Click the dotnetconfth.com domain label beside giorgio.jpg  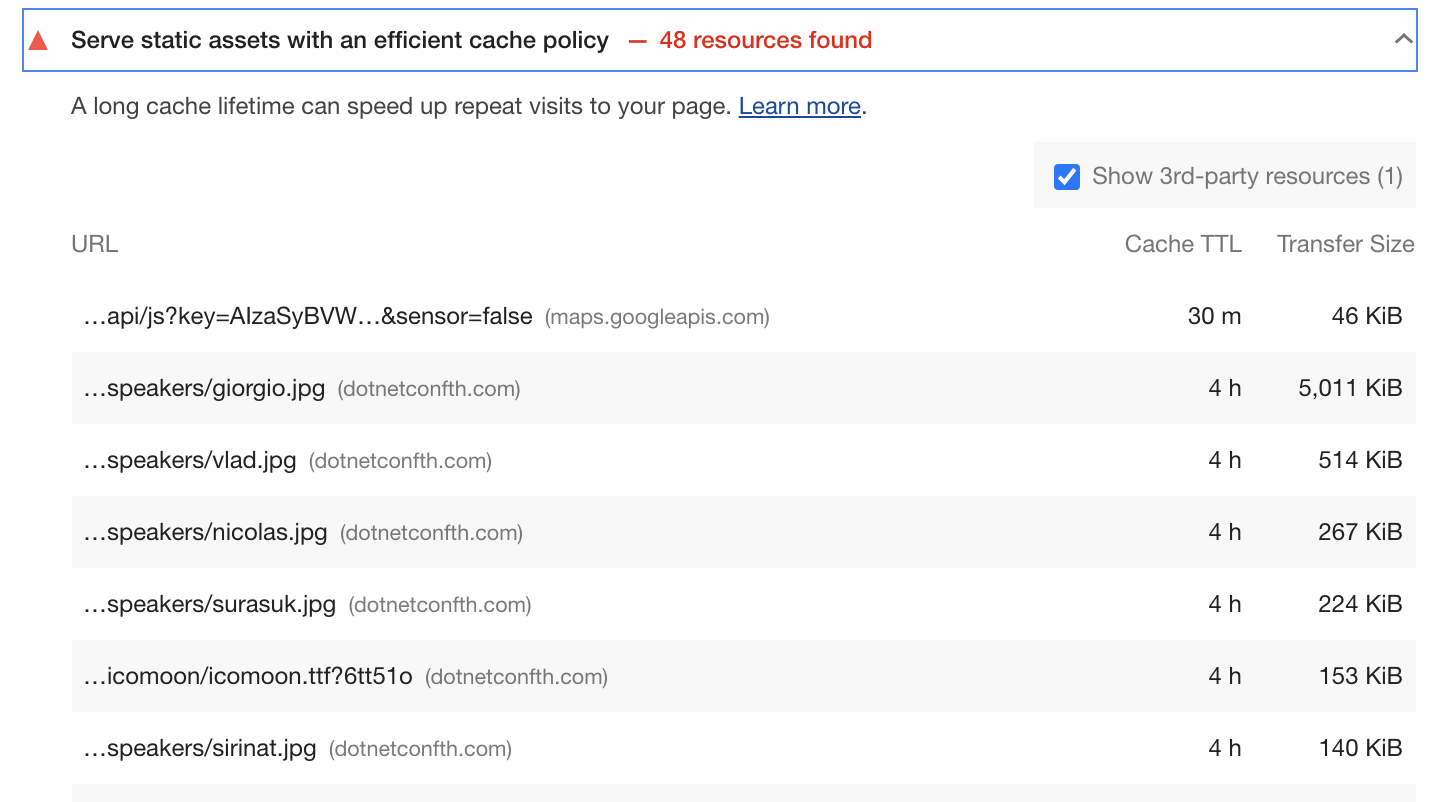tap(429, 389)
